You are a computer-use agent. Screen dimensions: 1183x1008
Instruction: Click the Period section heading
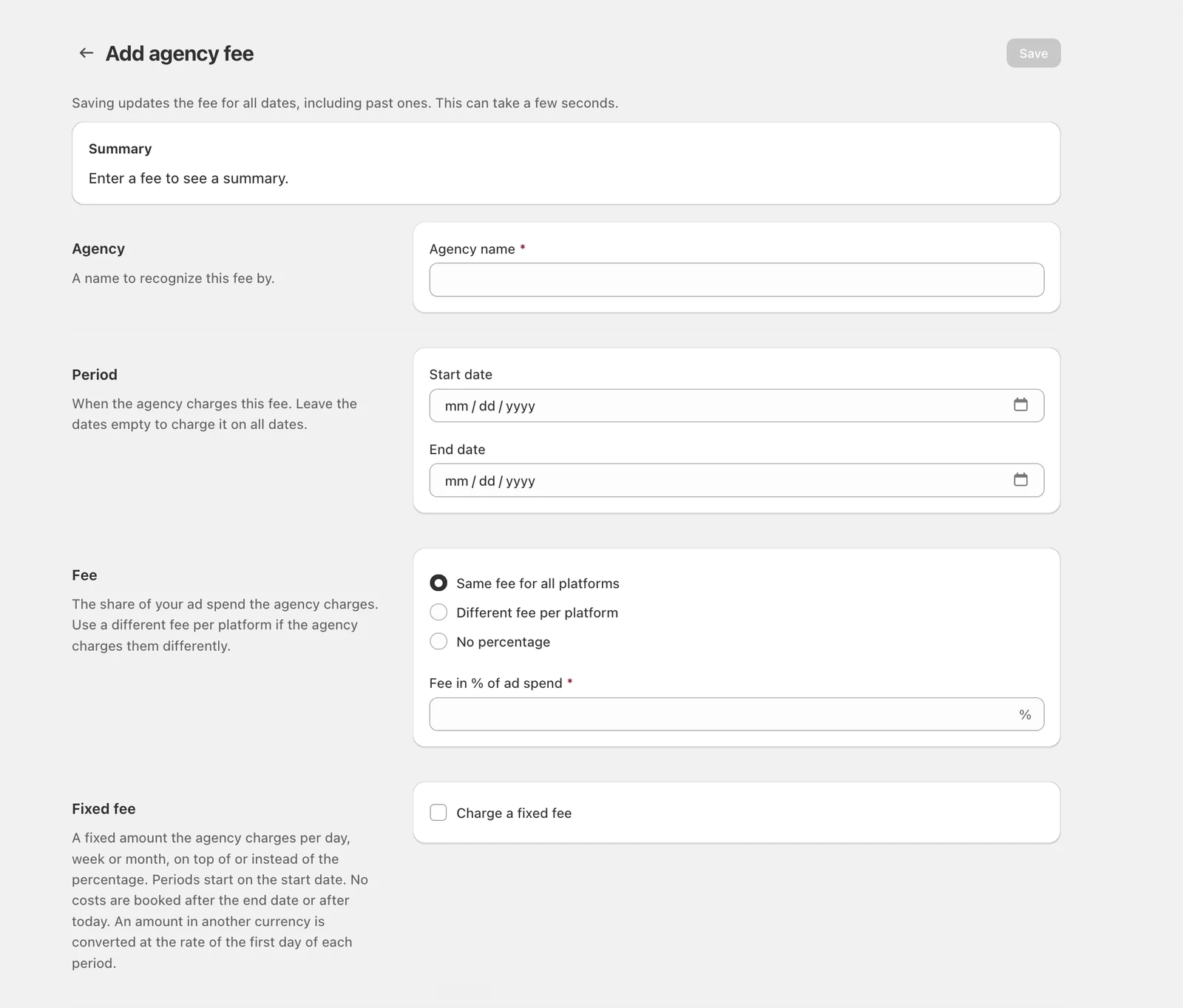[x=95, y=374]
